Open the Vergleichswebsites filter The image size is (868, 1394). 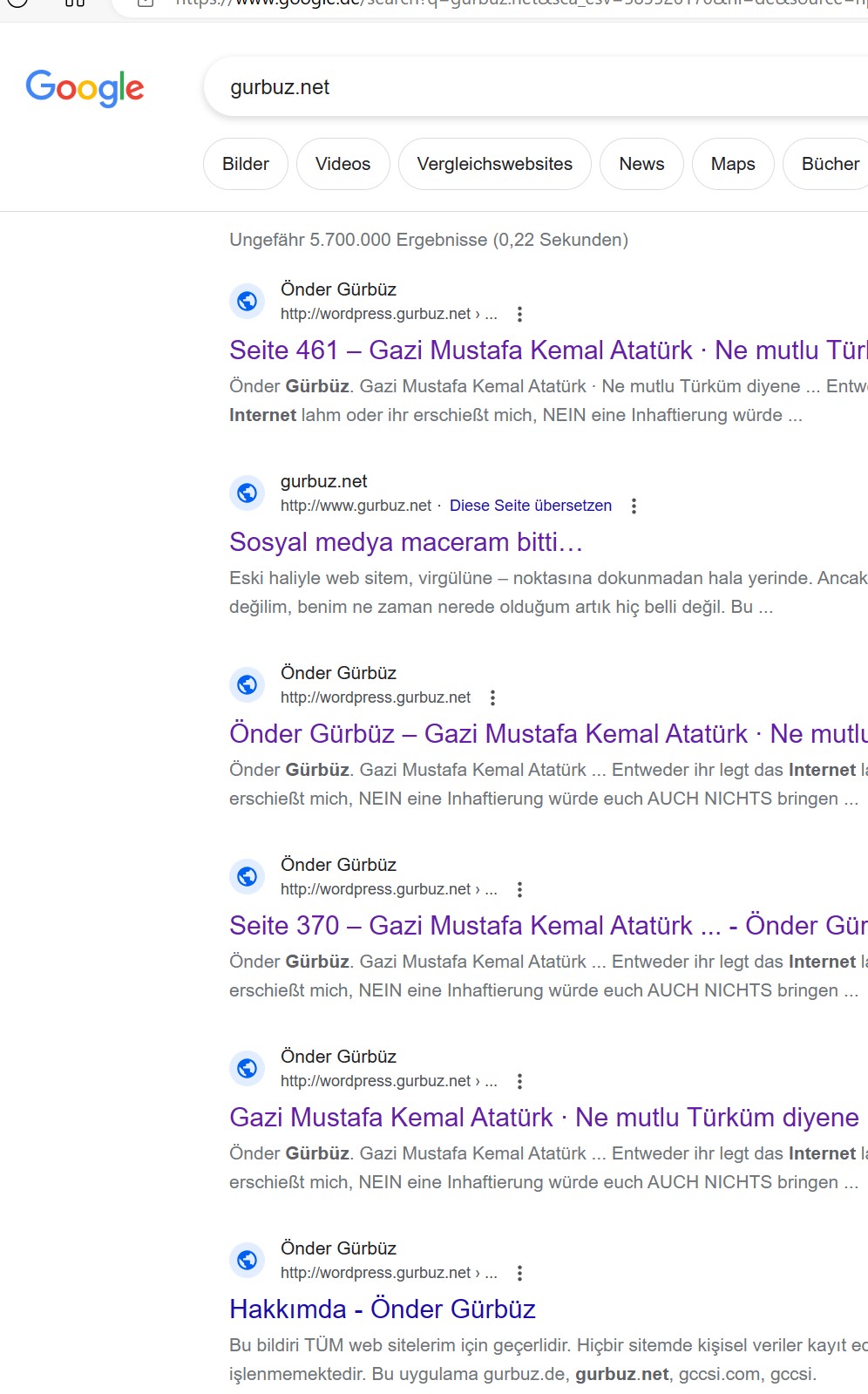pyautogui.click(x=495, y=164)
